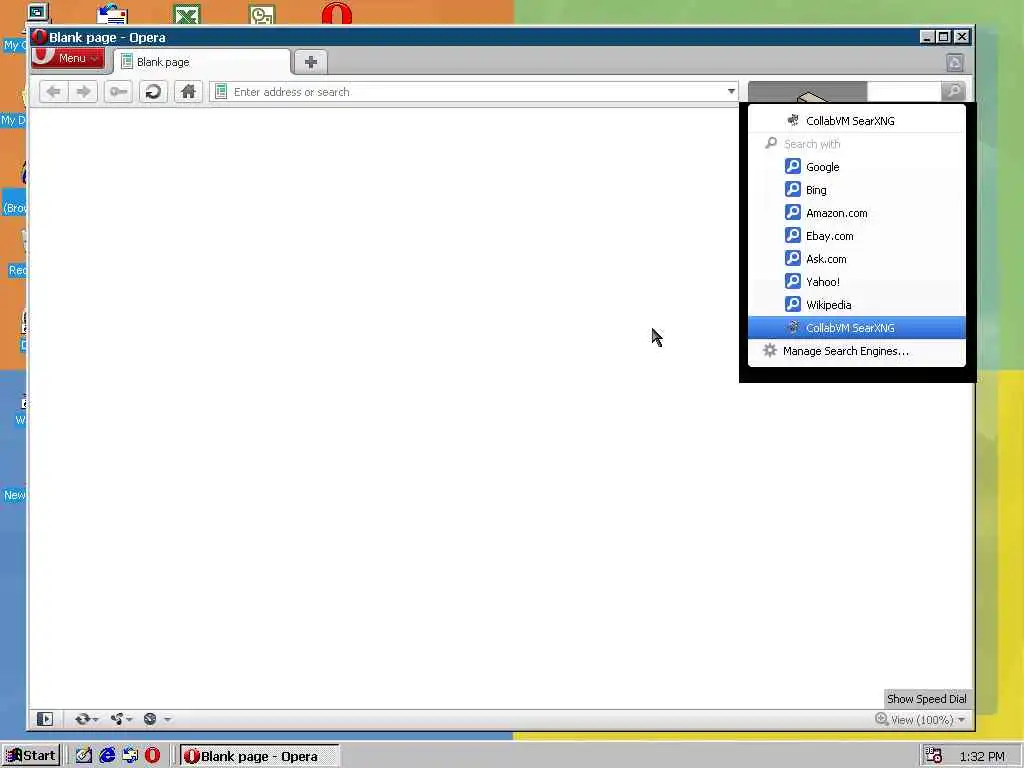Choose Google from the search list
Viewport: 1024px width, 768px height.
tap(856, 167)
